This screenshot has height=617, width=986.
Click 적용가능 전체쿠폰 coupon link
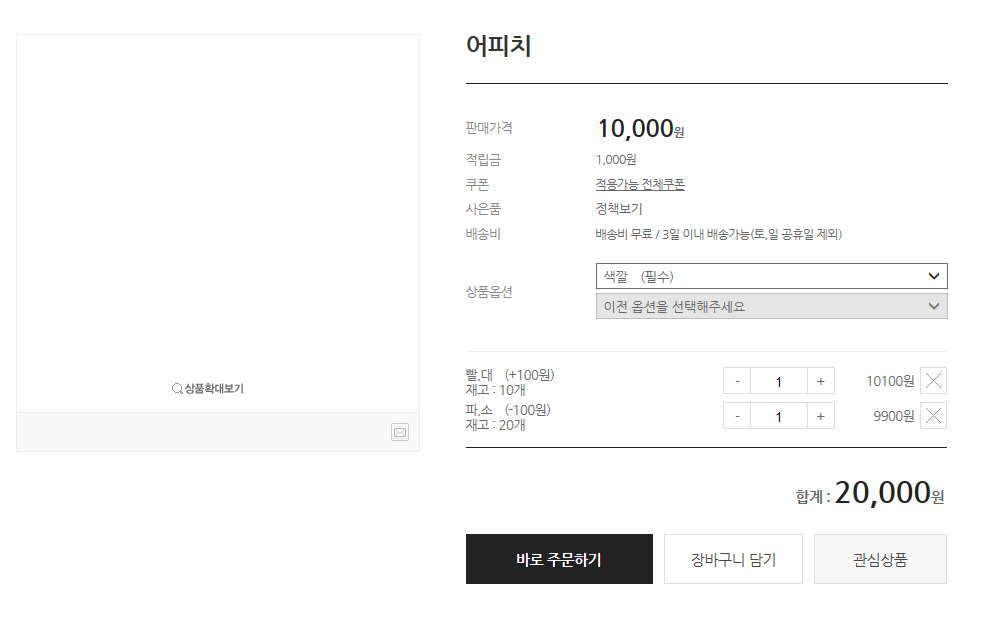click(x=640, y=184)
